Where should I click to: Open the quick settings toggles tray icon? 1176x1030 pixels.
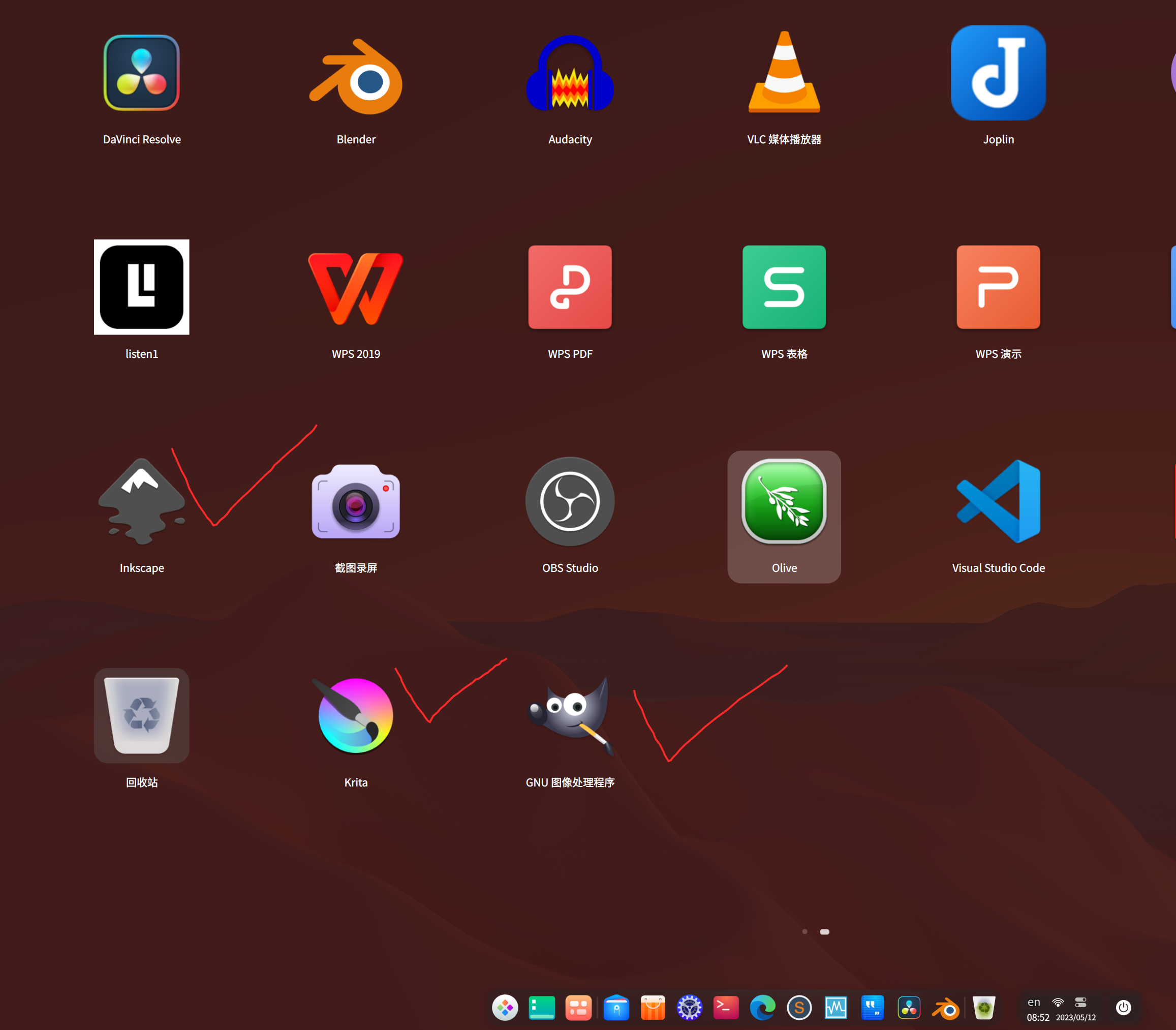coord(1080,1003)
